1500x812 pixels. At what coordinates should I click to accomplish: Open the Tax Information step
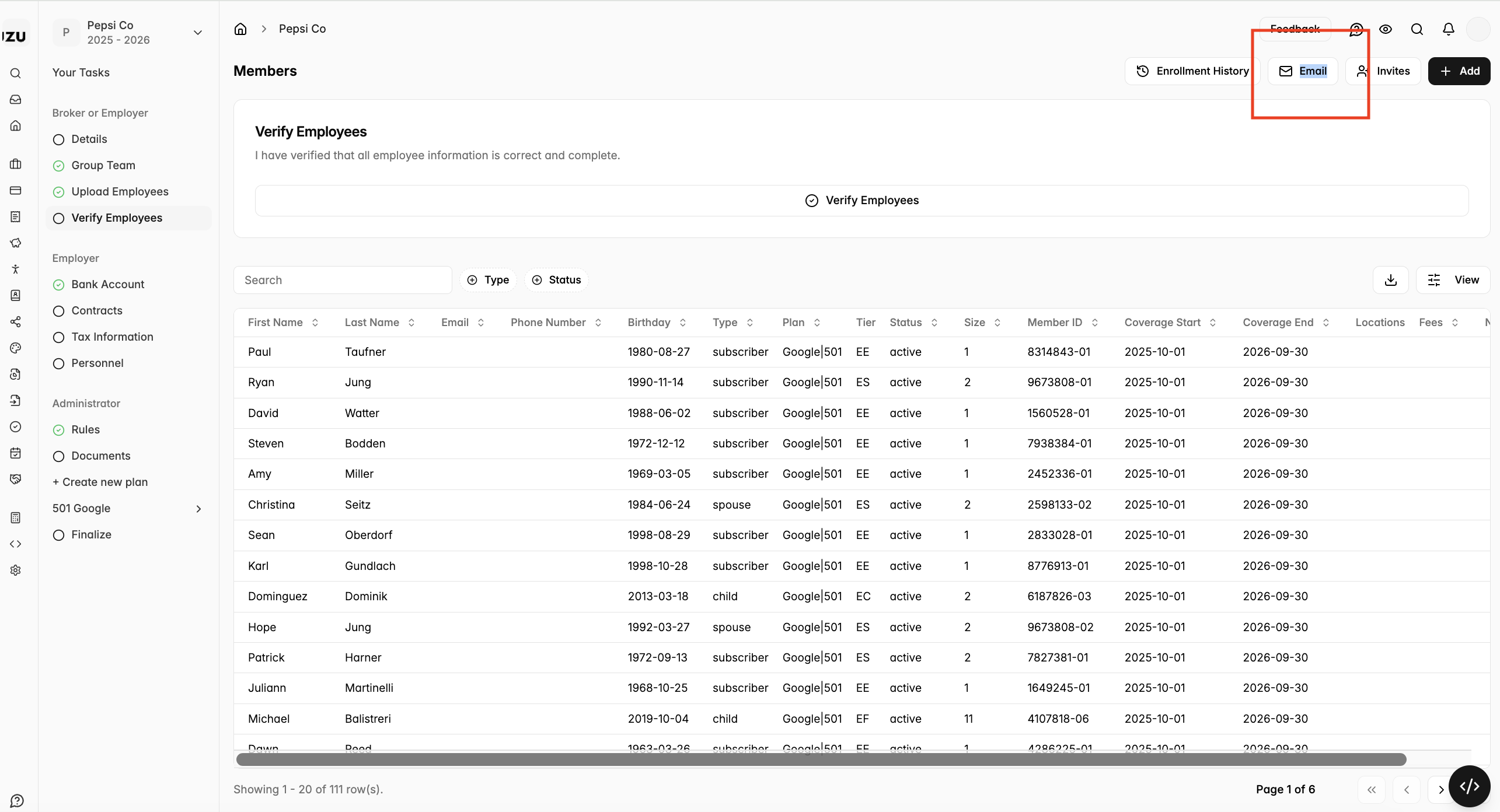coord(128,337)
